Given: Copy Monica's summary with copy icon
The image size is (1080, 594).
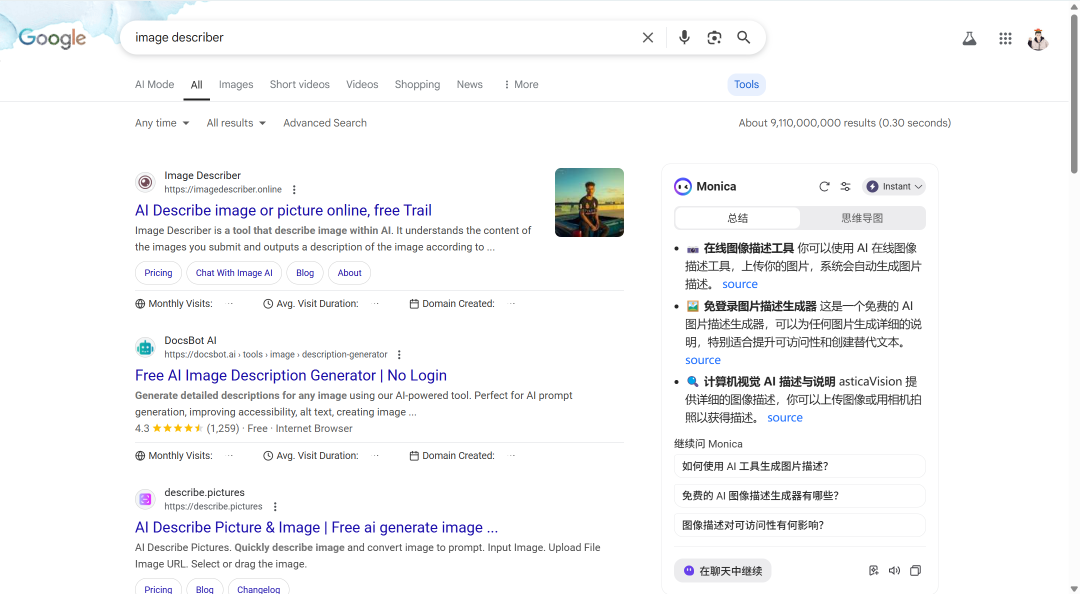Looking at the screenshot, I should (915, 571).
